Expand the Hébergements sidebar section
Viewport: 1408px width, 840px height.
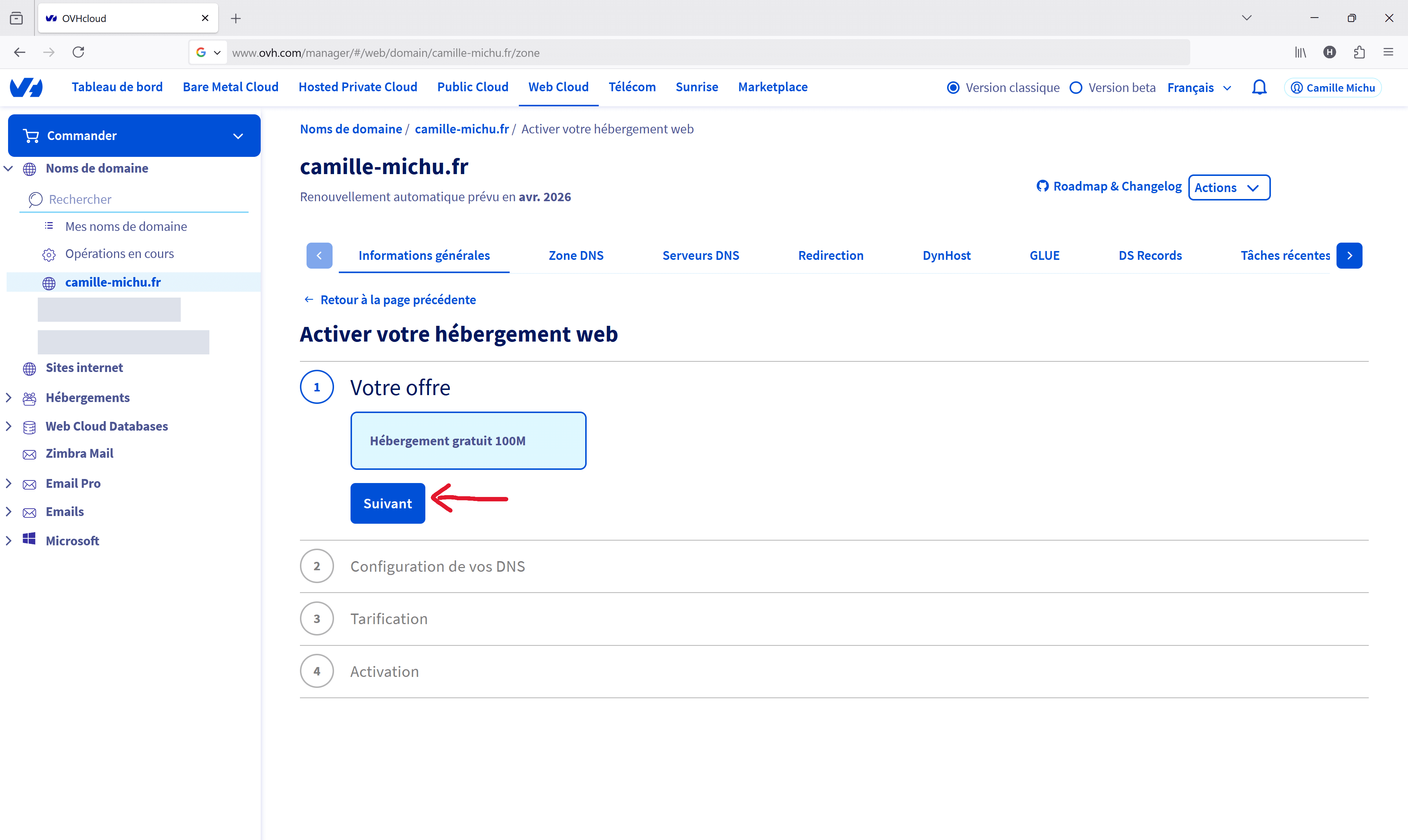(9, 397)
